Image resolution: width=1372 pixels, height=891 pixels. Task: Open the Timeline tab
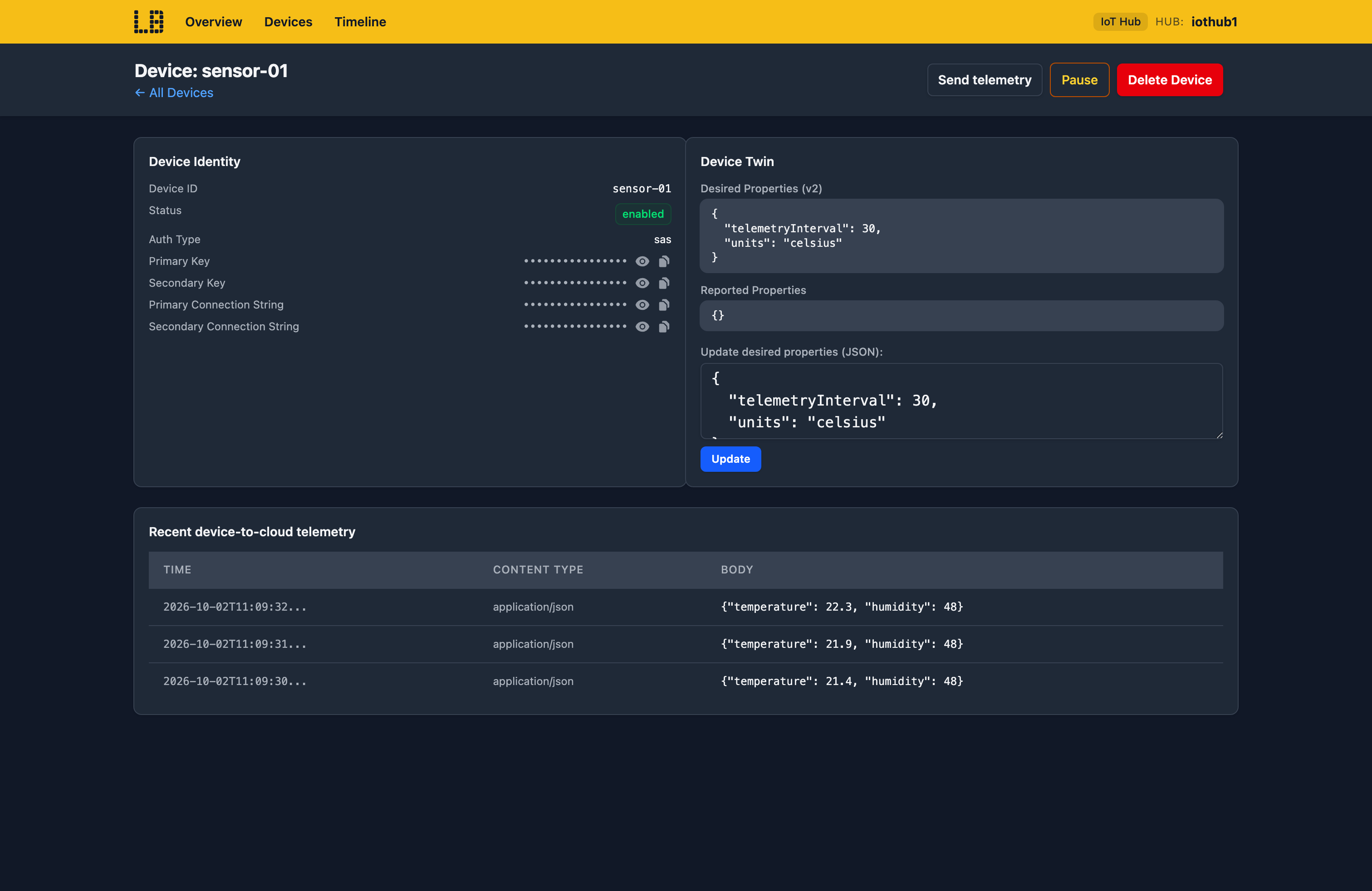(360, 22)
